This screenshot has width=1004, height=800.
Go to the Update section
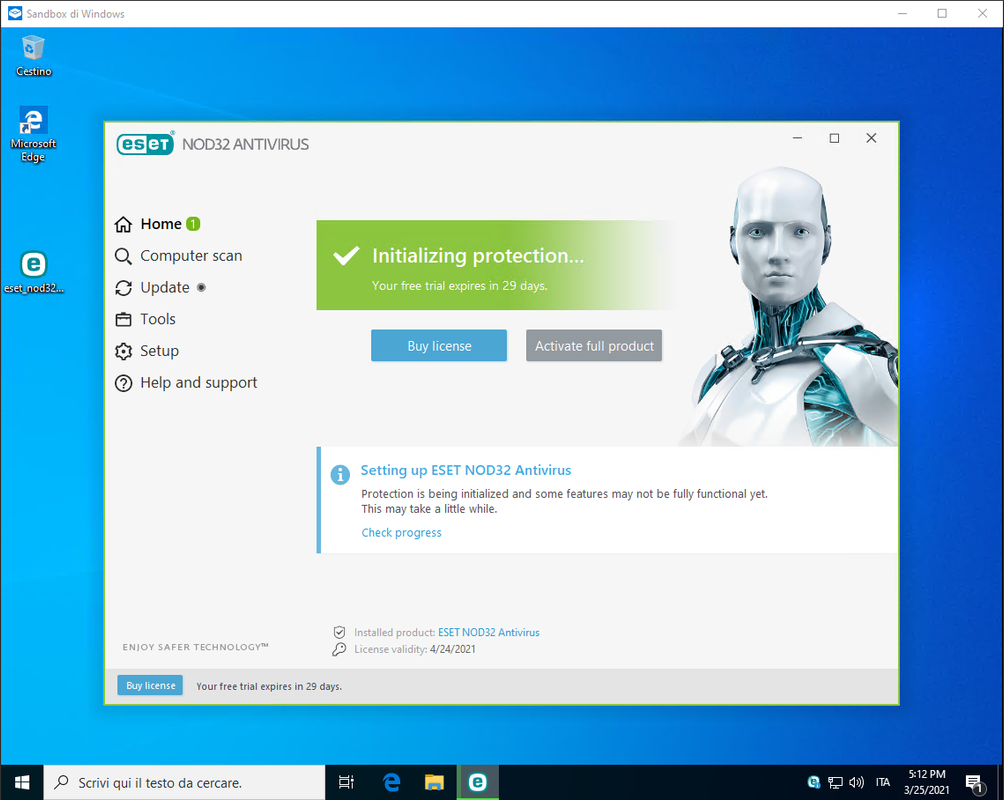tap(165, 288)
